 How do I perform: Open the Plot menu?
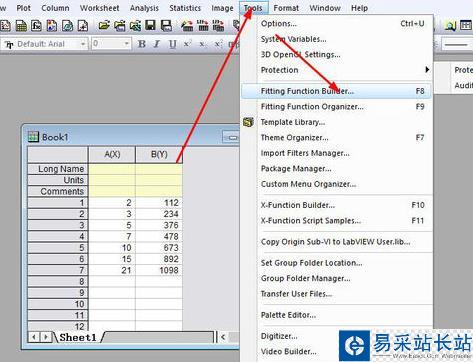point(23,8)
